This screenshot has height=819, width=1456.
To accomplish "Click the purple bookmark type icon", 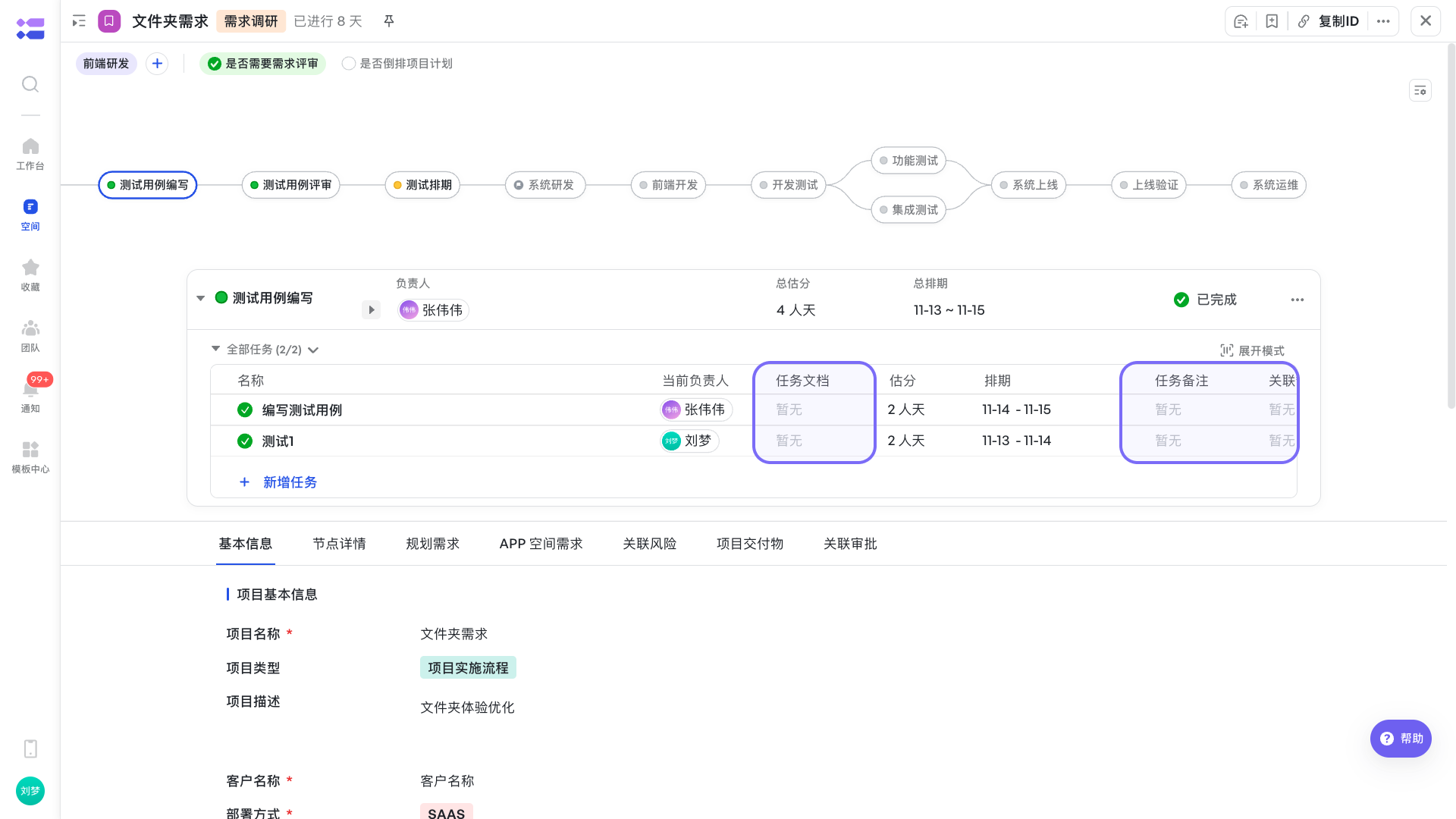I will (109, 21).
